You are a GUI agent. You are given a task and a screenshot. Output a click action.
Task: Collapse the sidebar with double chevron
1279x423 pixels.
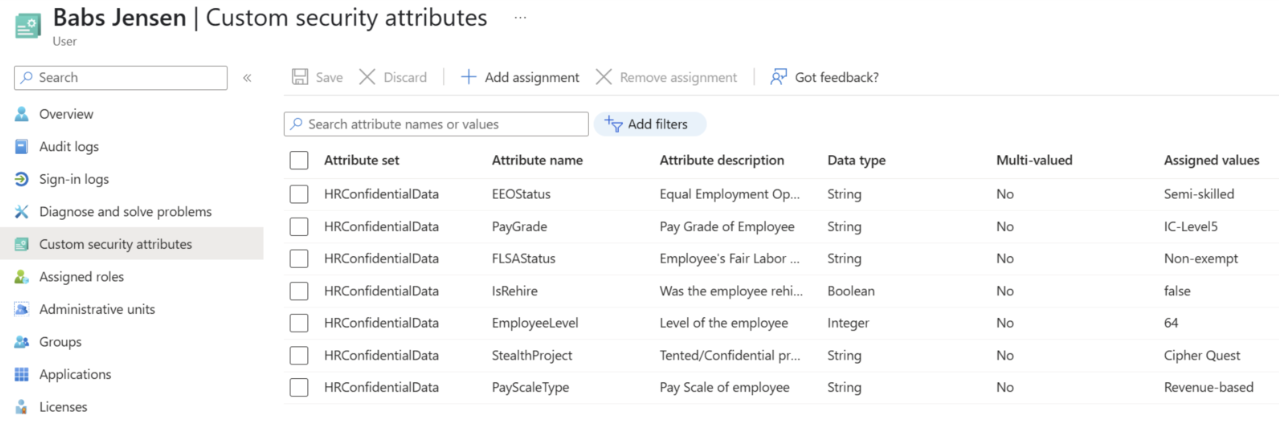247,78
